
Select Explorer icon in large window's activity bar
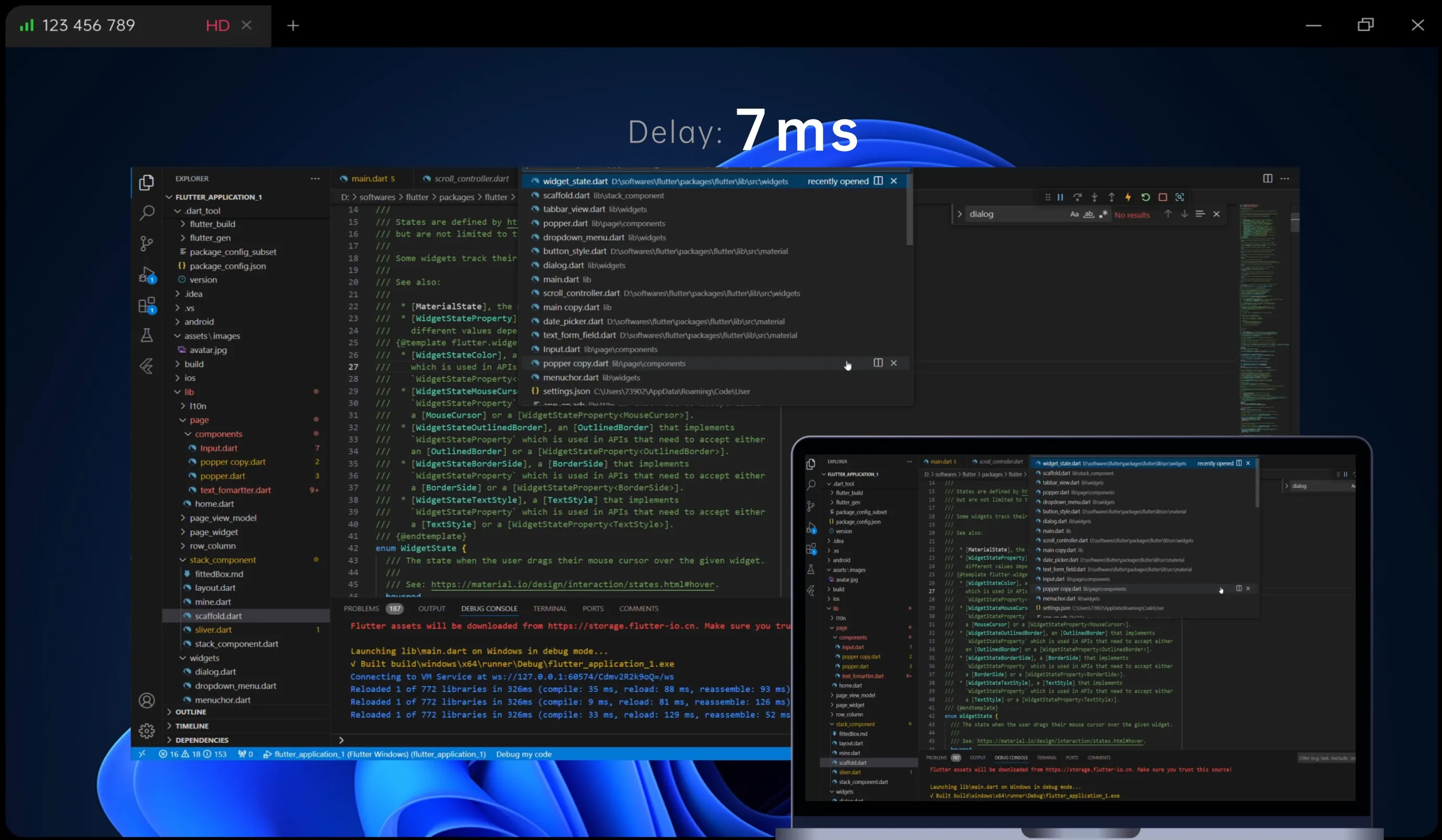coord(146,182)
